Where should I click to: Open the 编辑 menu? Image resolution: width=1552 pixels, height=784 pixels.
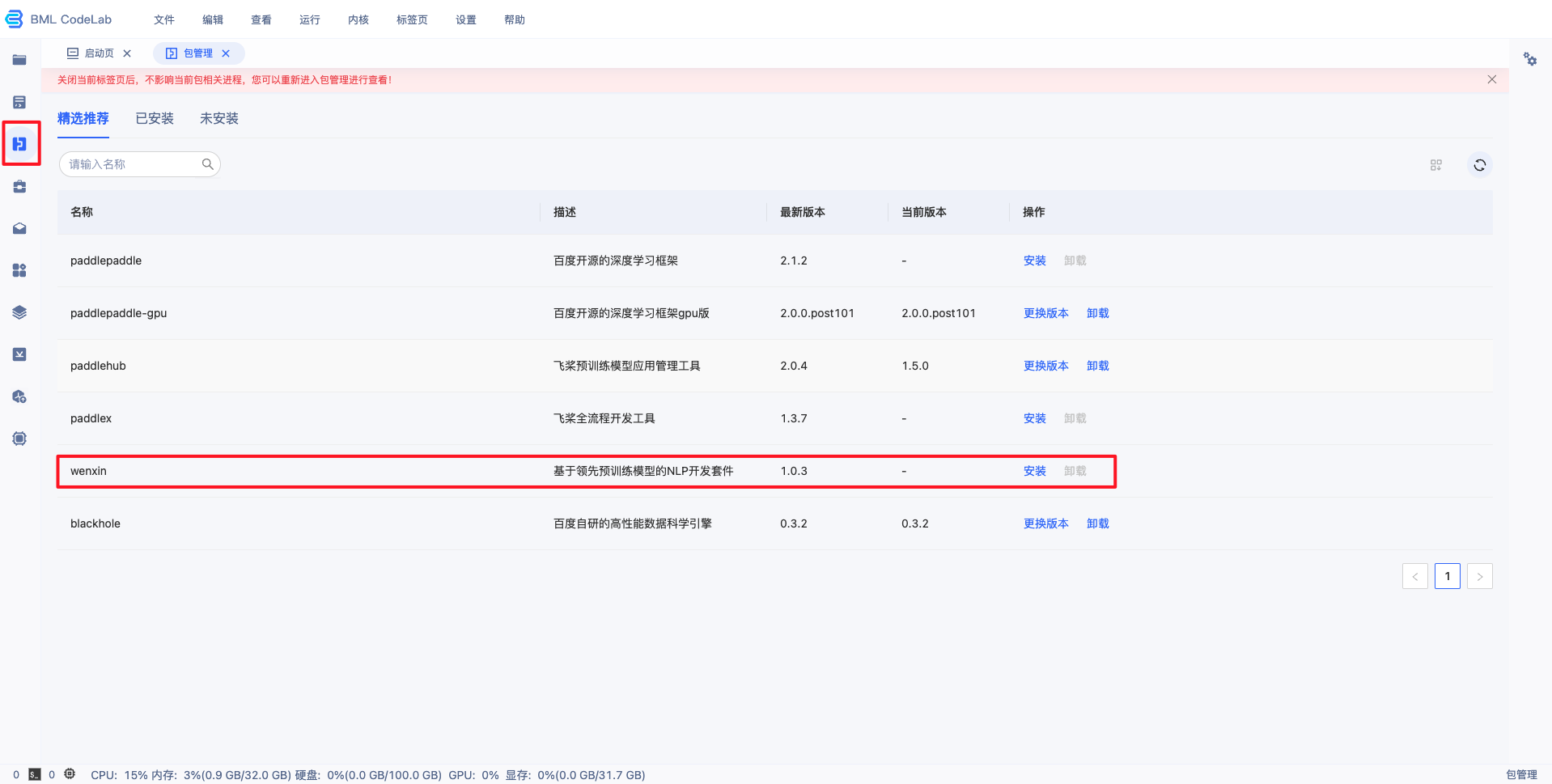pos(213,19)
